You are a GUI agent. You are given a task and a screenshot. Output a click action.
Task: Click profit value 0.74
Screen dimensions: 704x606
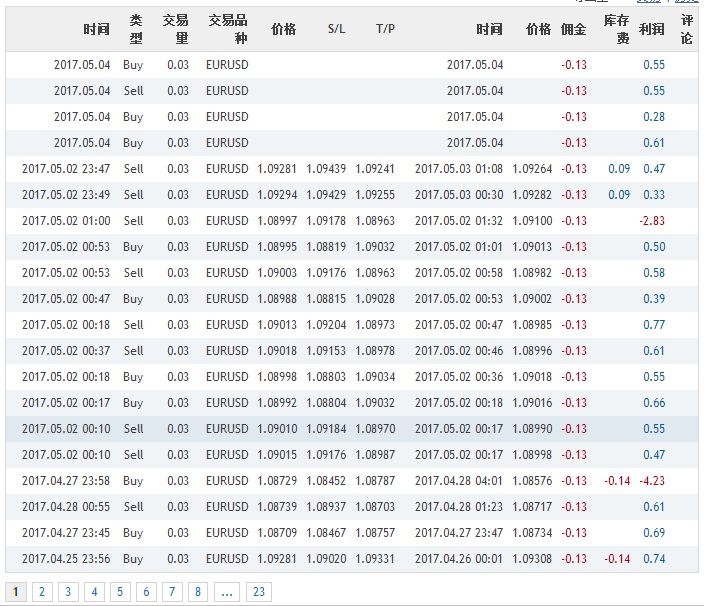coord(654,559)
